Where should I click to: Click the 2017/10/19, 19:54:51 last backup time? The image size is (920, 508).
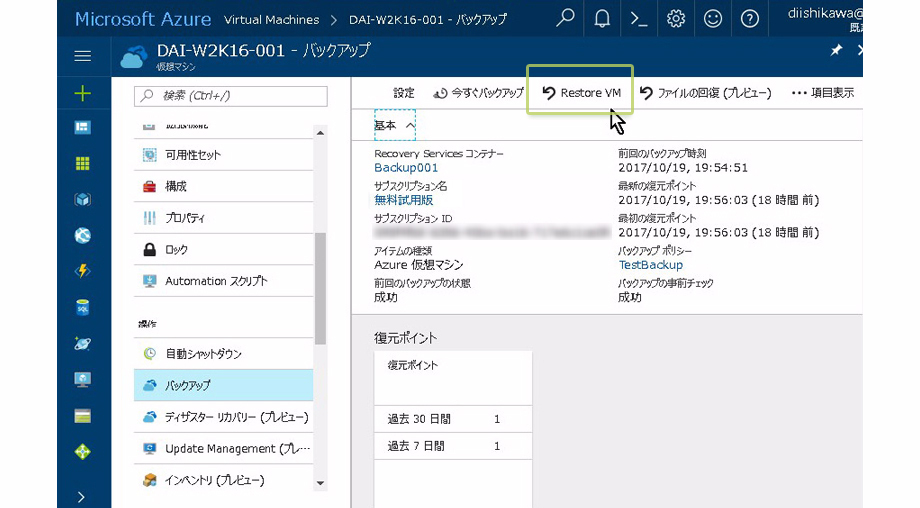683,168
